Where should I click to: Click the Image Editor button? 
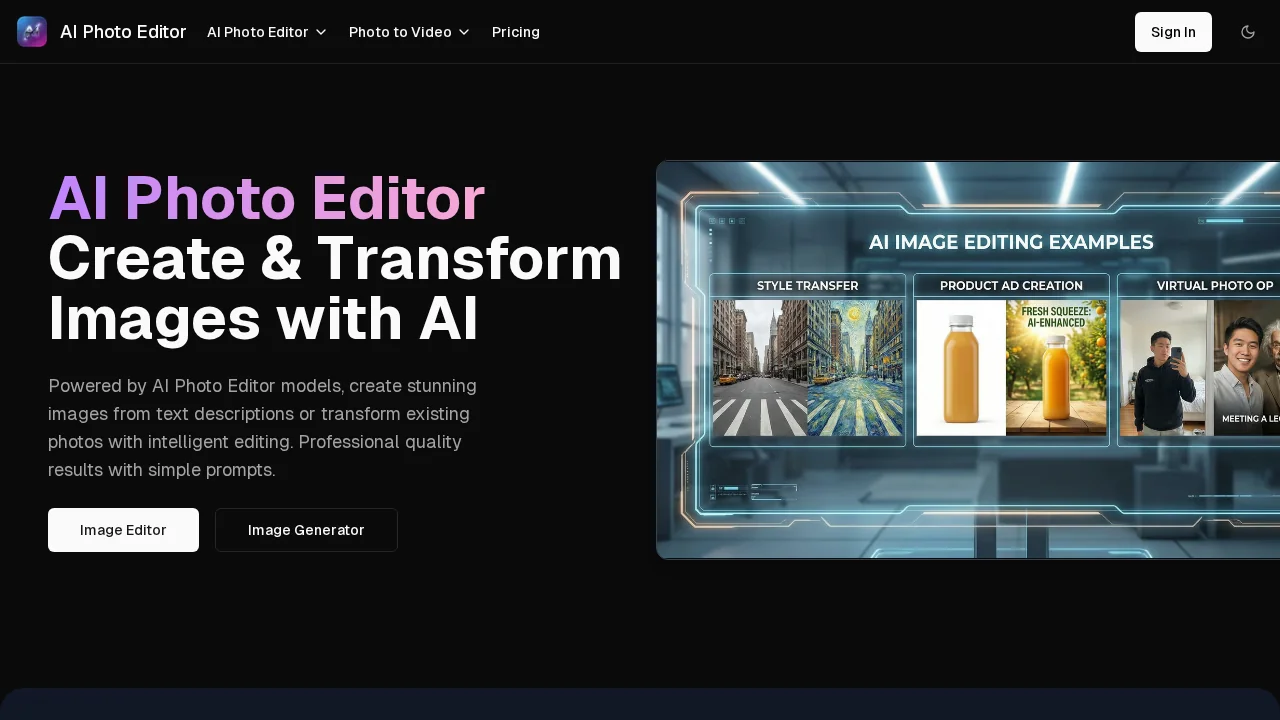pyautogui.click(x=123, y=530)
